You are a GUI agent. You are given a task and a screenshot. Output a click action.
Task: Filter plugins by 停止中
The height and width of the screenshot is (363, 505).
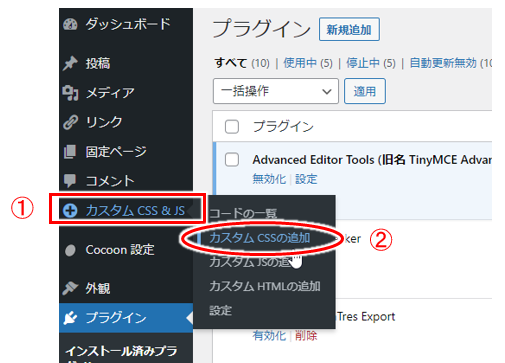tap(363, 63)
